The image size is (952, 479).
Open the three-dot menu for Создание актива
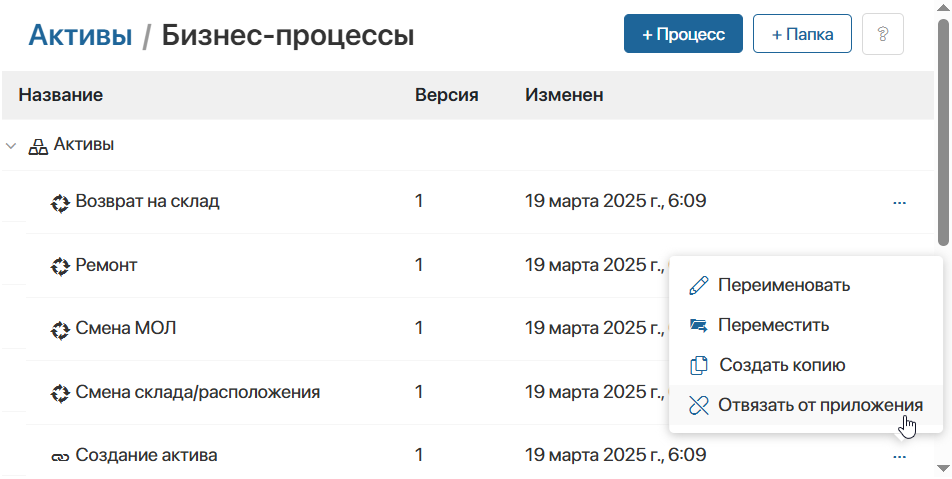coord(899,457)
